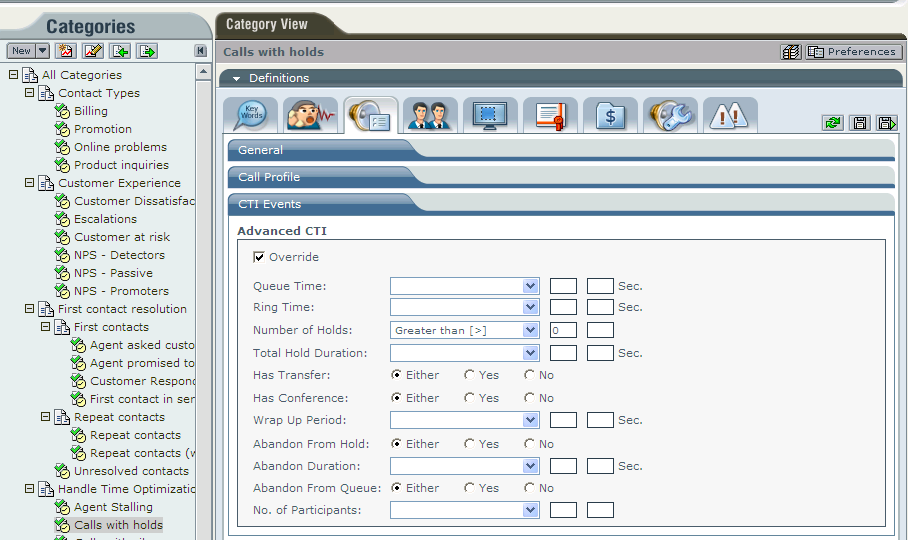
Task: Select Yes for Abandon From Hold
Action: click(x=469, y=444)
